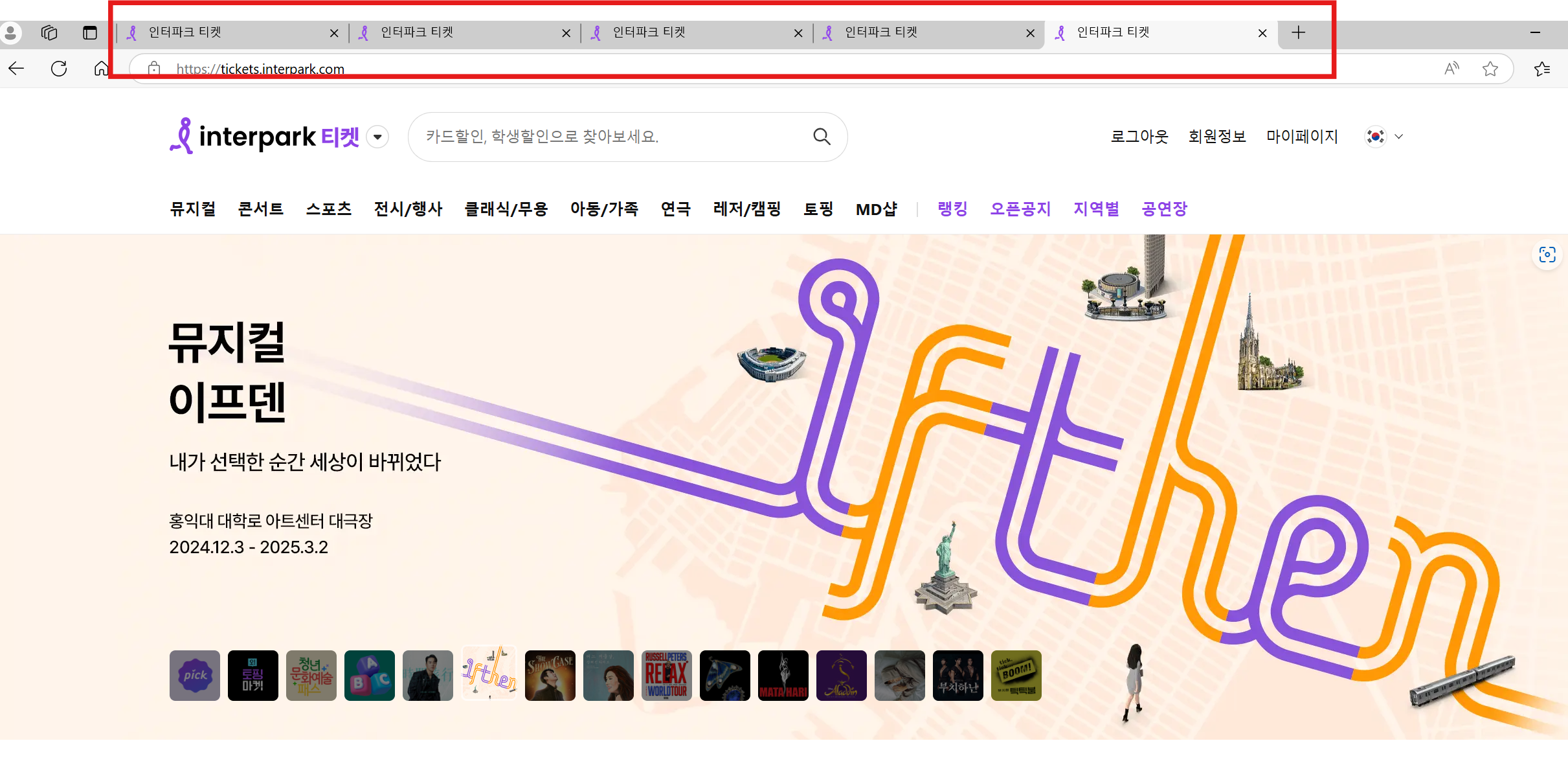The width and height of the screenshot is (1568, 765).
Task: Open the tab actions menu icon
Action: click(90, 32)
